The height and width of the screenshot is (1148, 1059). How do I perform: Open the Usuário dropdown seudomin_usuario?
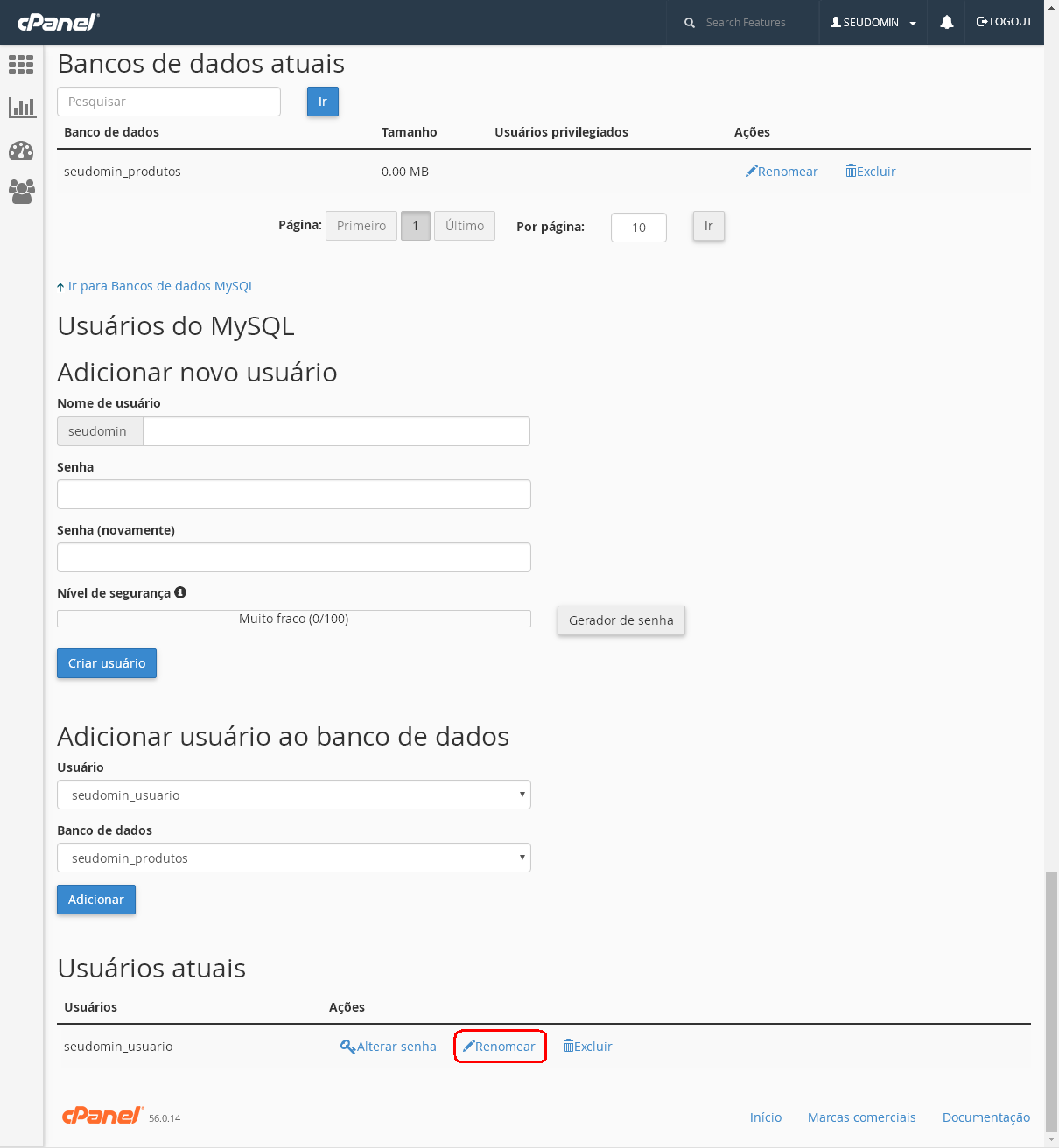[x=294, y=794]
